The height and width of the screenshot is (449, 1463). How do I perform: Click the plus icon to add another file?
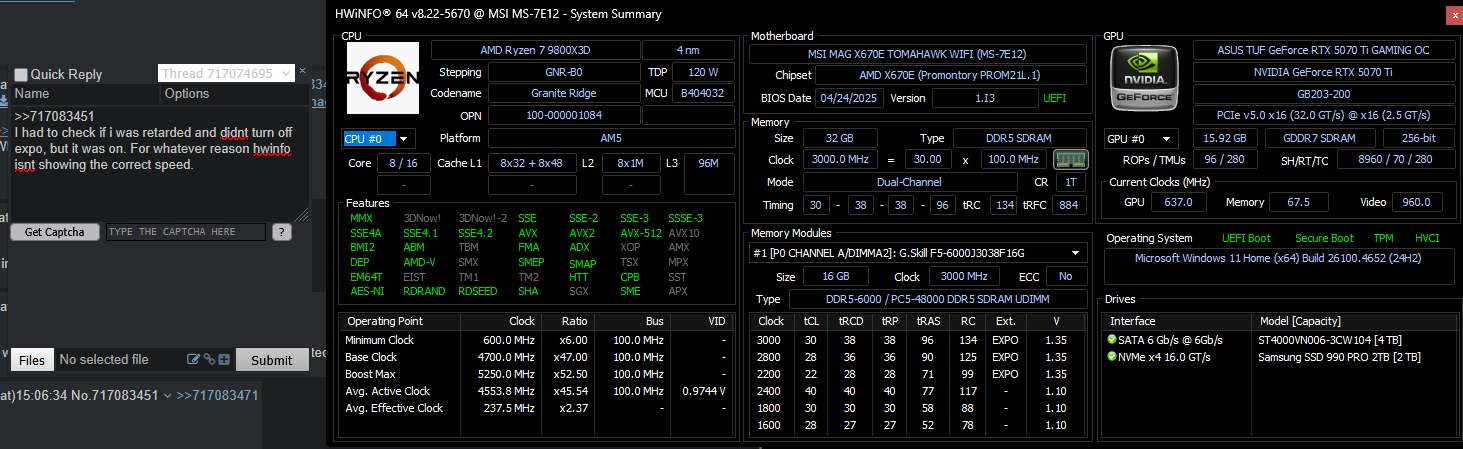coord(224,359)
